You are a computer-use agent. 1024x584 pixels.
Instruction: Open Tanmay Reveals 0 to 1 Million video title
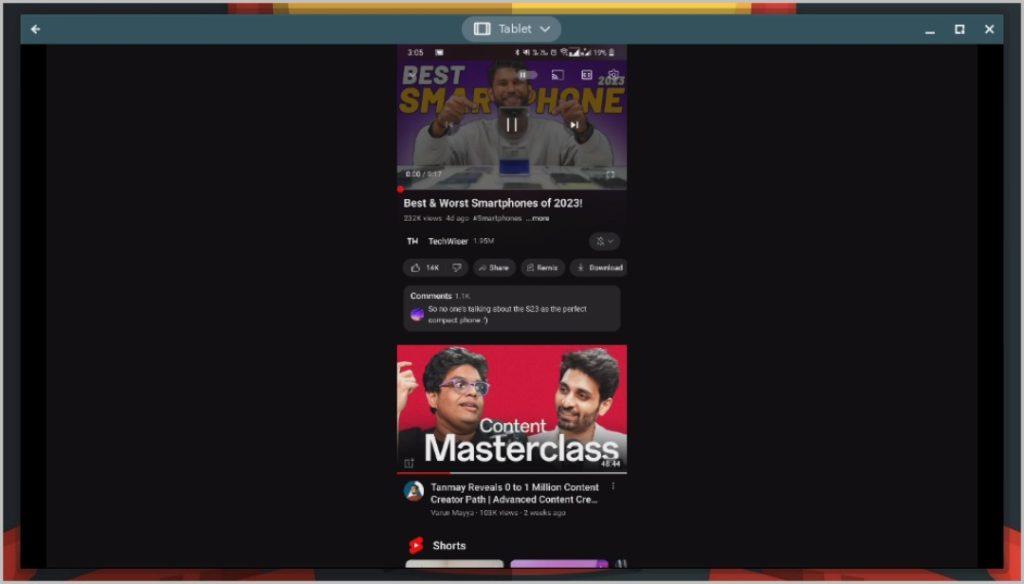click(x=515, y=493)
